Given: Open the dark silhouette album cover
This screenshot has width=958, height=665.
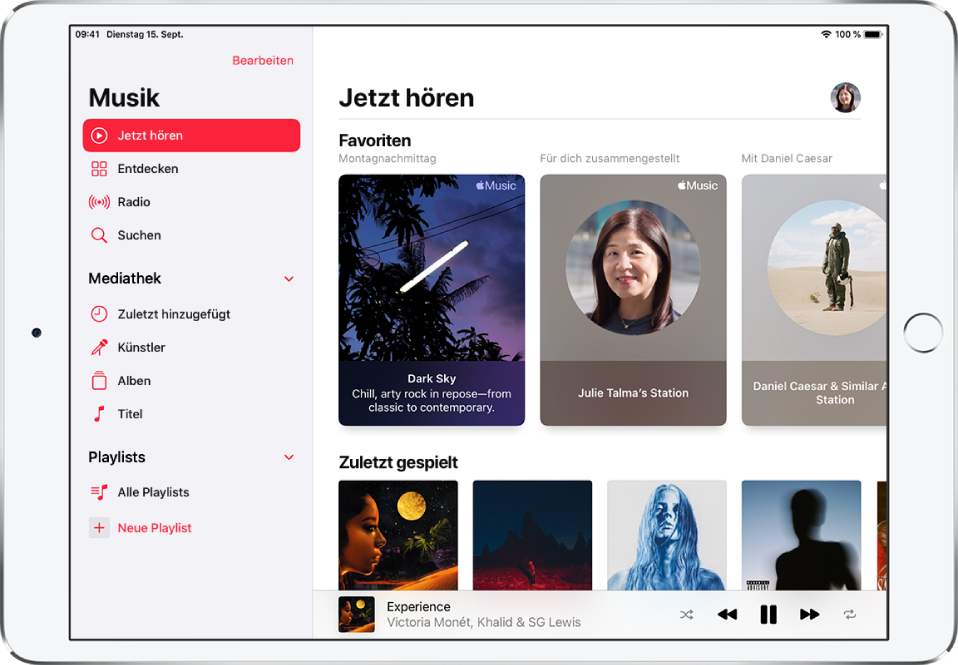Looking at the screenshot, I should click(x=801, y=535).
